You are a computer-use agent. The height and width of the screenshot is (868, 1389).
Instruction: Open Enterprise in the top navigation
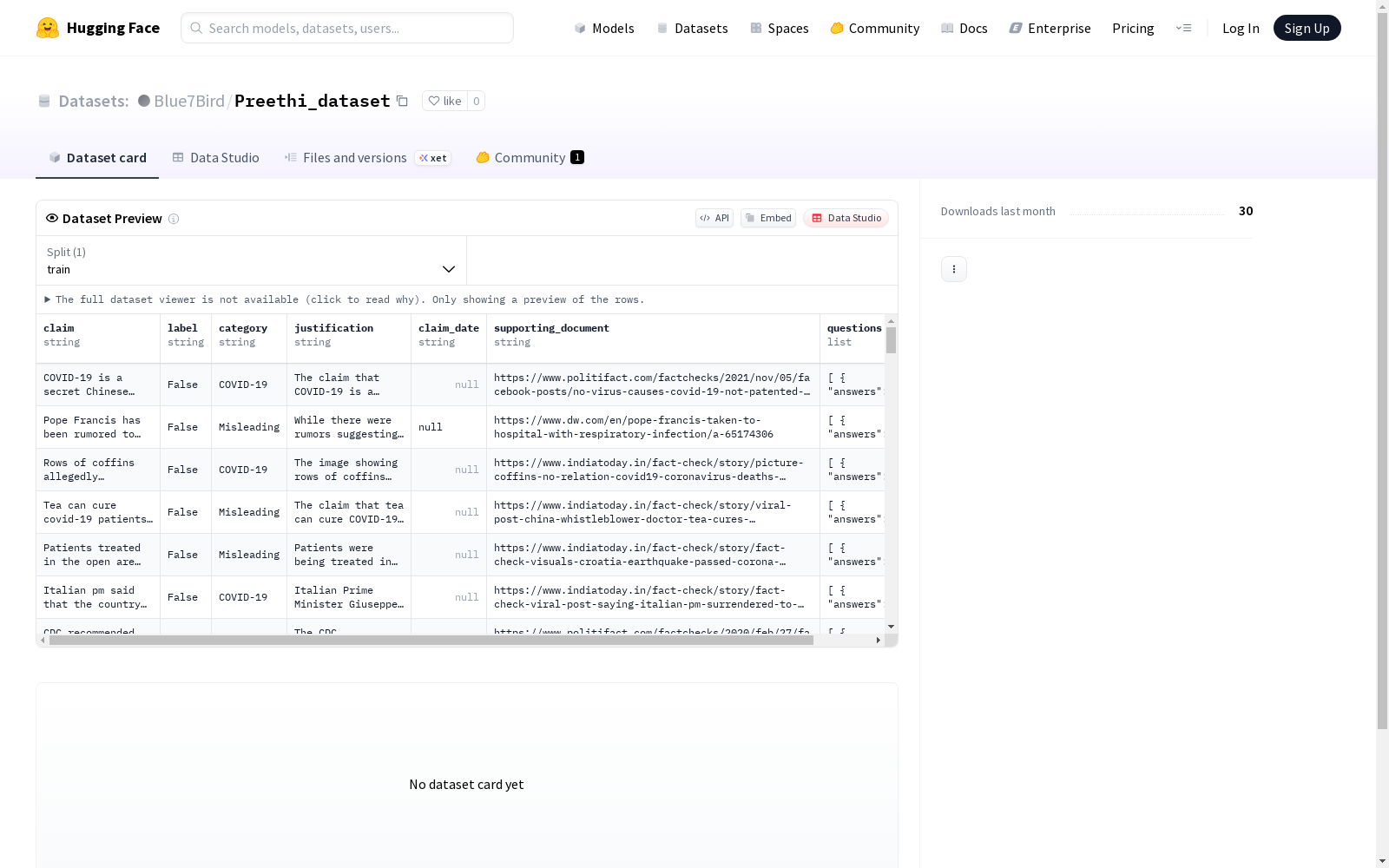(1050, 28)
